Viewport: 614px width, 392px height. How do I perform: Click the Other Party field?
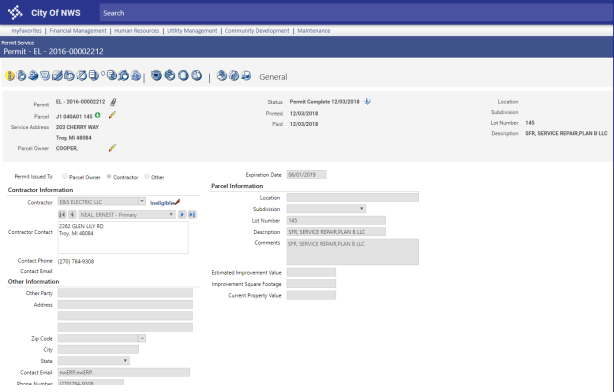(x=125, y=293)
